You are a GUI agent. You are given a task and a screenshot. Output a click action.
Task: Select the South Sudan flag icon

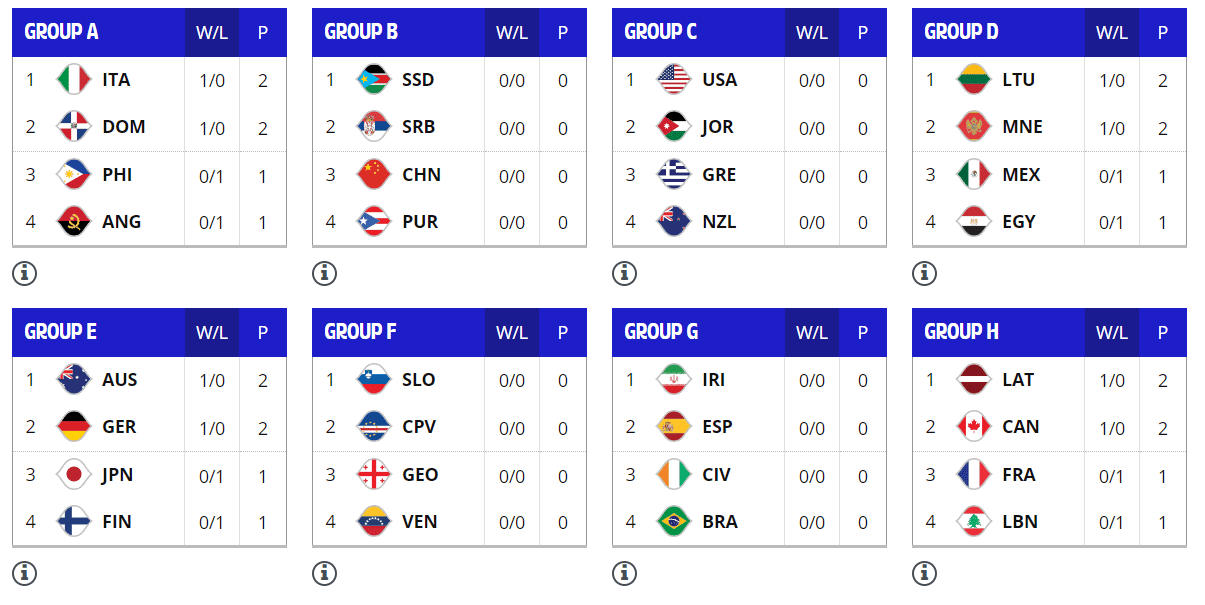[x=374, y=80]
